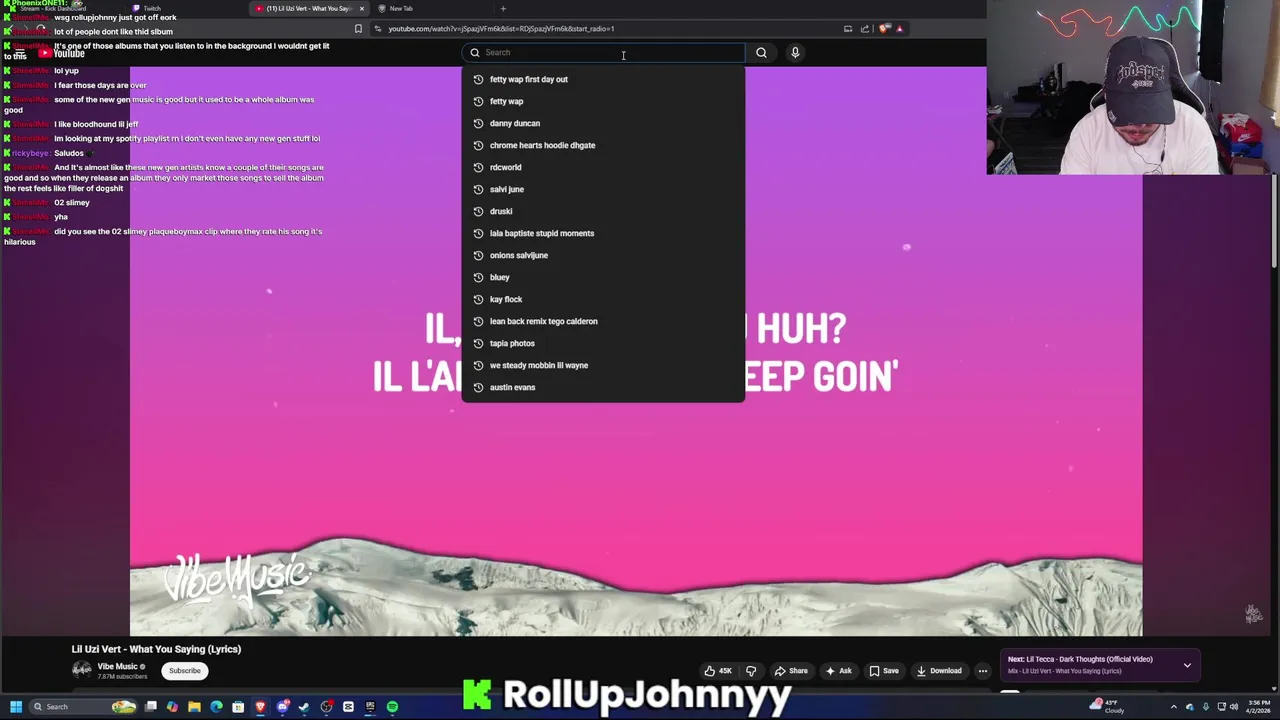The width and height of the screenshot is (1280, 720).
Task: Open the Epic Games taskbar icon
Action: [370, 707]
